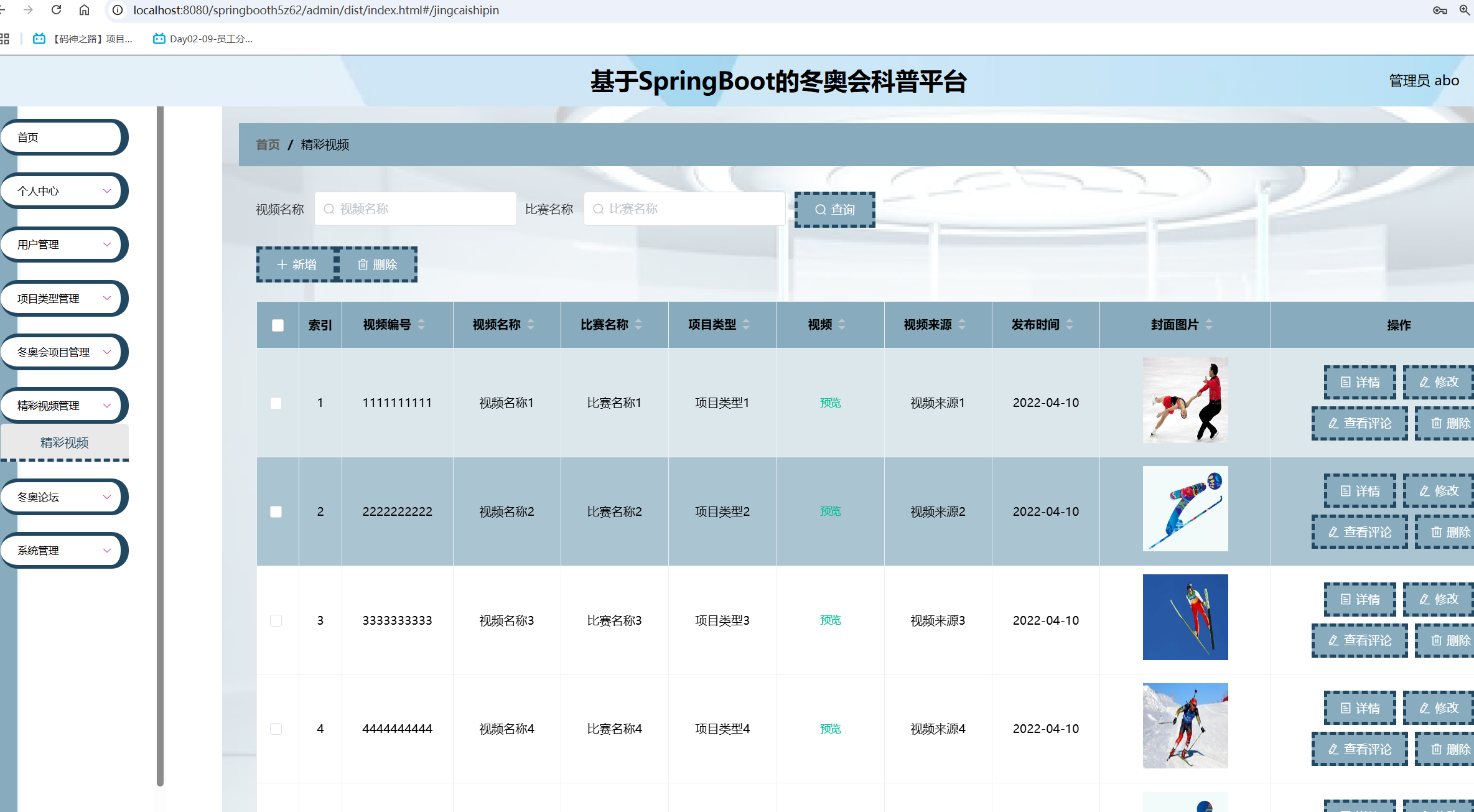Open the 【码神之路】项目 bookmark
This screenshot has width=1474, height=812.
click(83, 39)
